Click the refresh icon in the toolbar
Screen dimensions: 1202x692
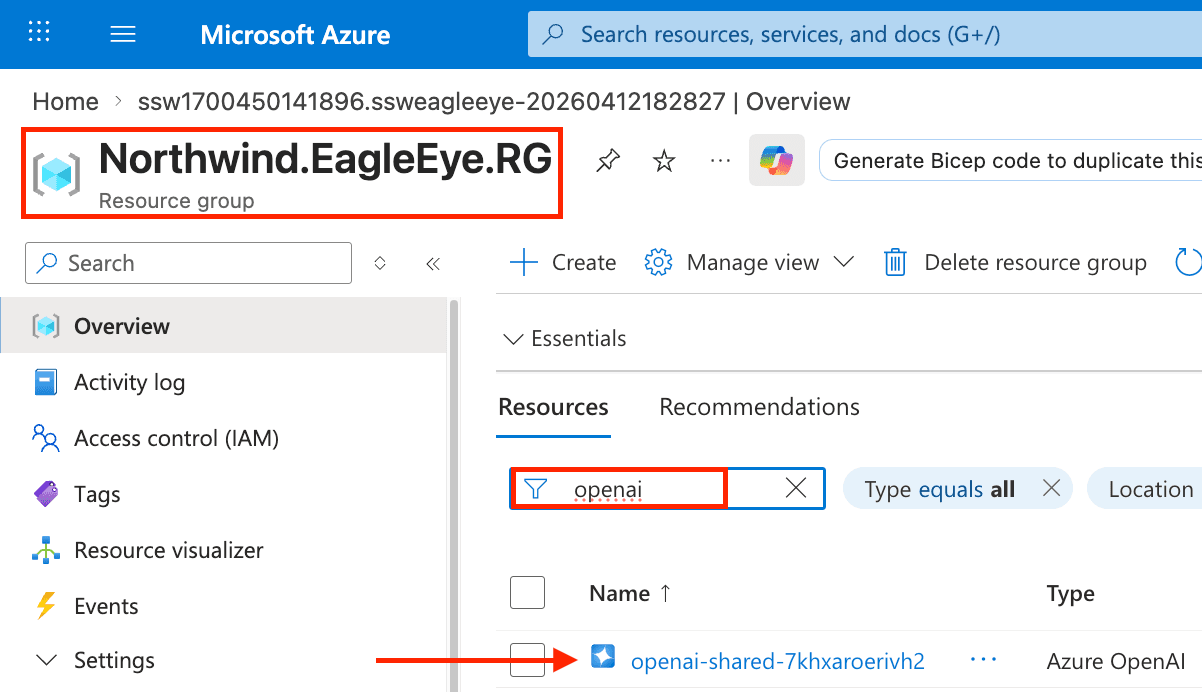coord(1188,263)
